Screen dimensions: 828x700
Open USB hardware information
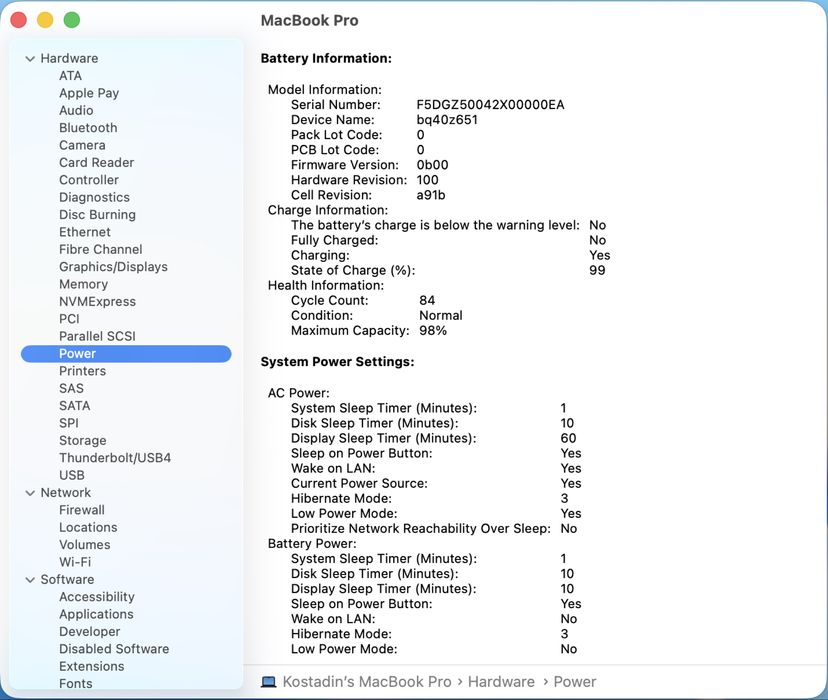click(x=72, y=475)
